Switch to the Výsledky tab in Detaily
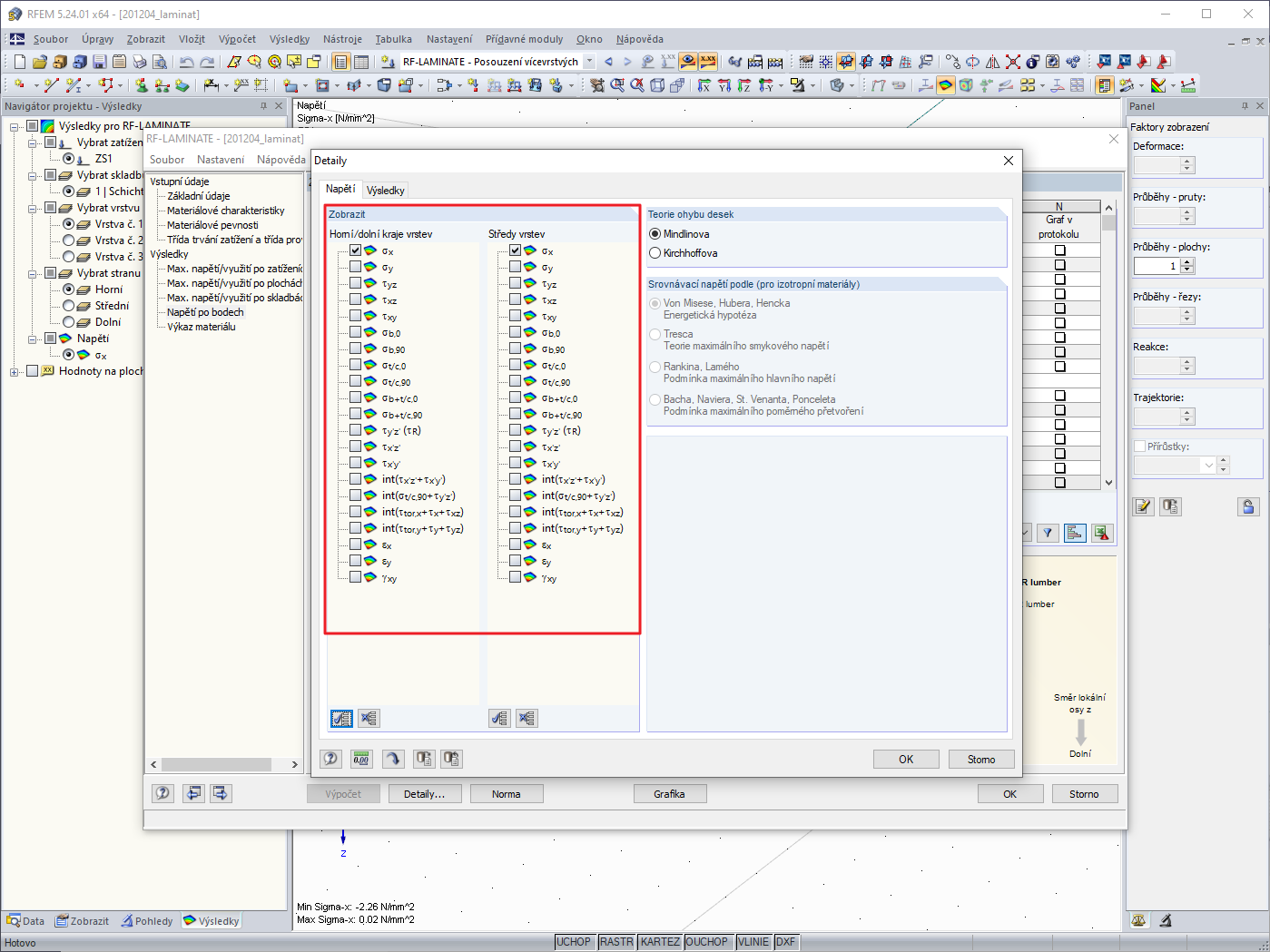This screenshot has width=1270, height=952. [x=386, y=190]
